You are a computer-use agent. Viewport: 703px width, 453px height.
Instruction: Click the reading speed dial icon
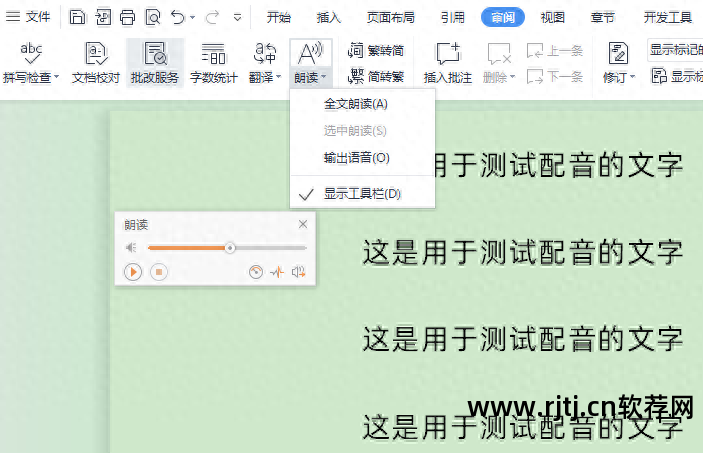(256, 272)
